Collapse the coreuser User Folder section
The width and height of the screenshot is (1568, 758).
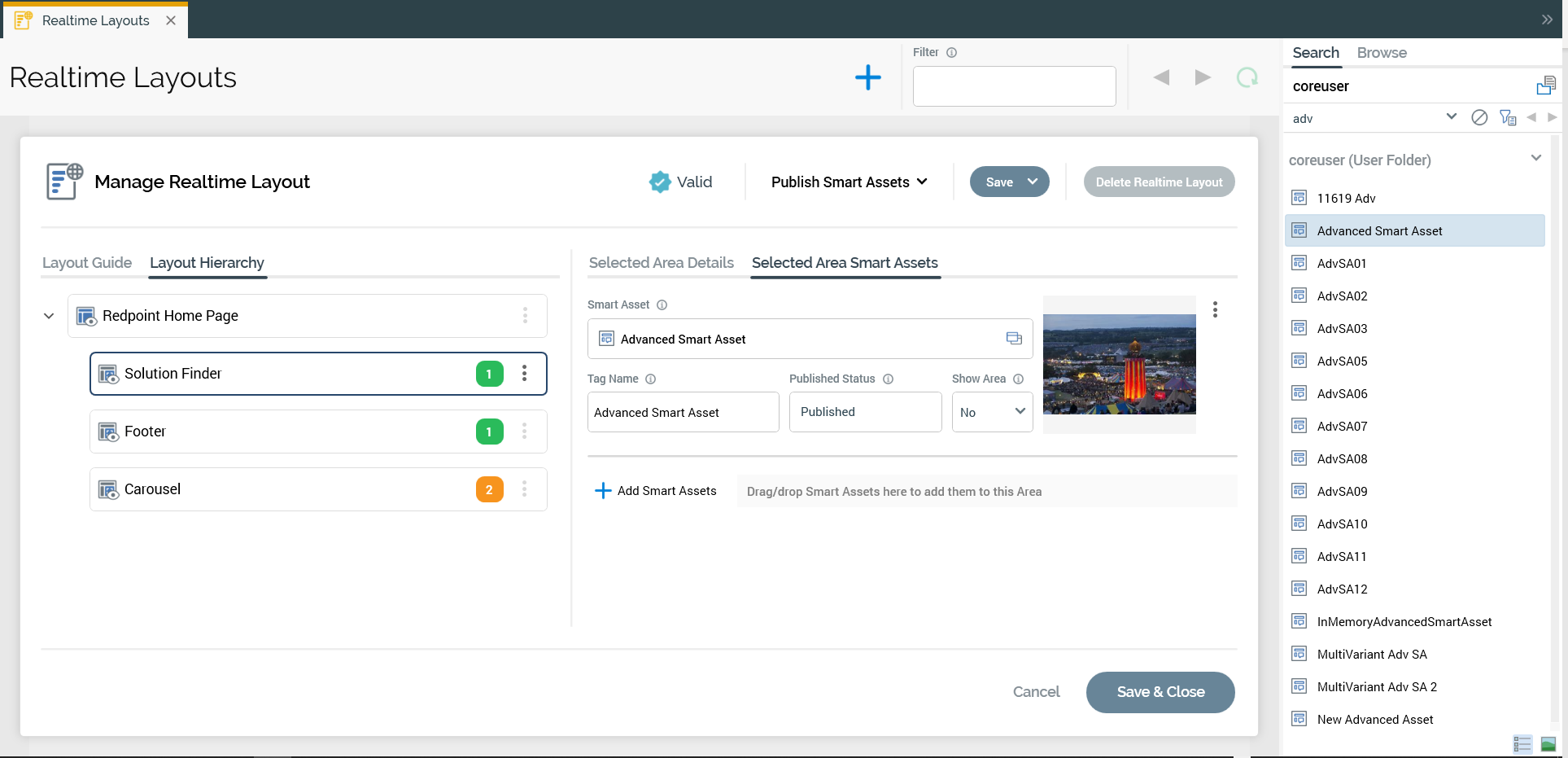coord(1535,159)
